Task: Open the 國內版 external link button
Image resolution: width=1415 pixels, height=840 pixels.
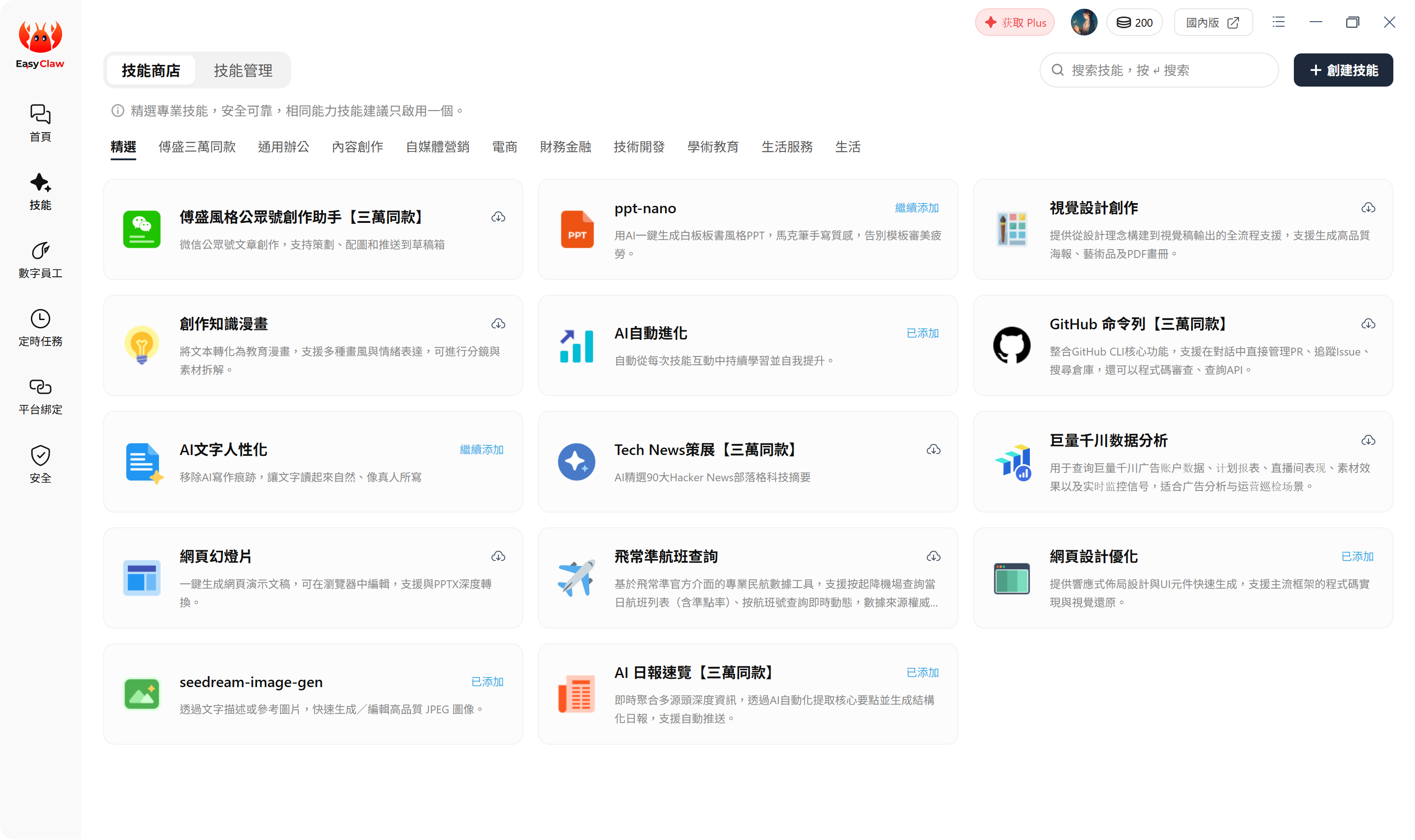Action: [x=1213, y=23]
